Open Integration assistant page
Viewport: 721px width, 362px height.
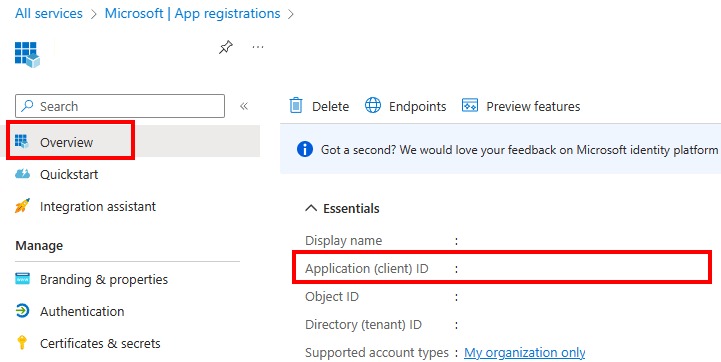pos(97,207)
